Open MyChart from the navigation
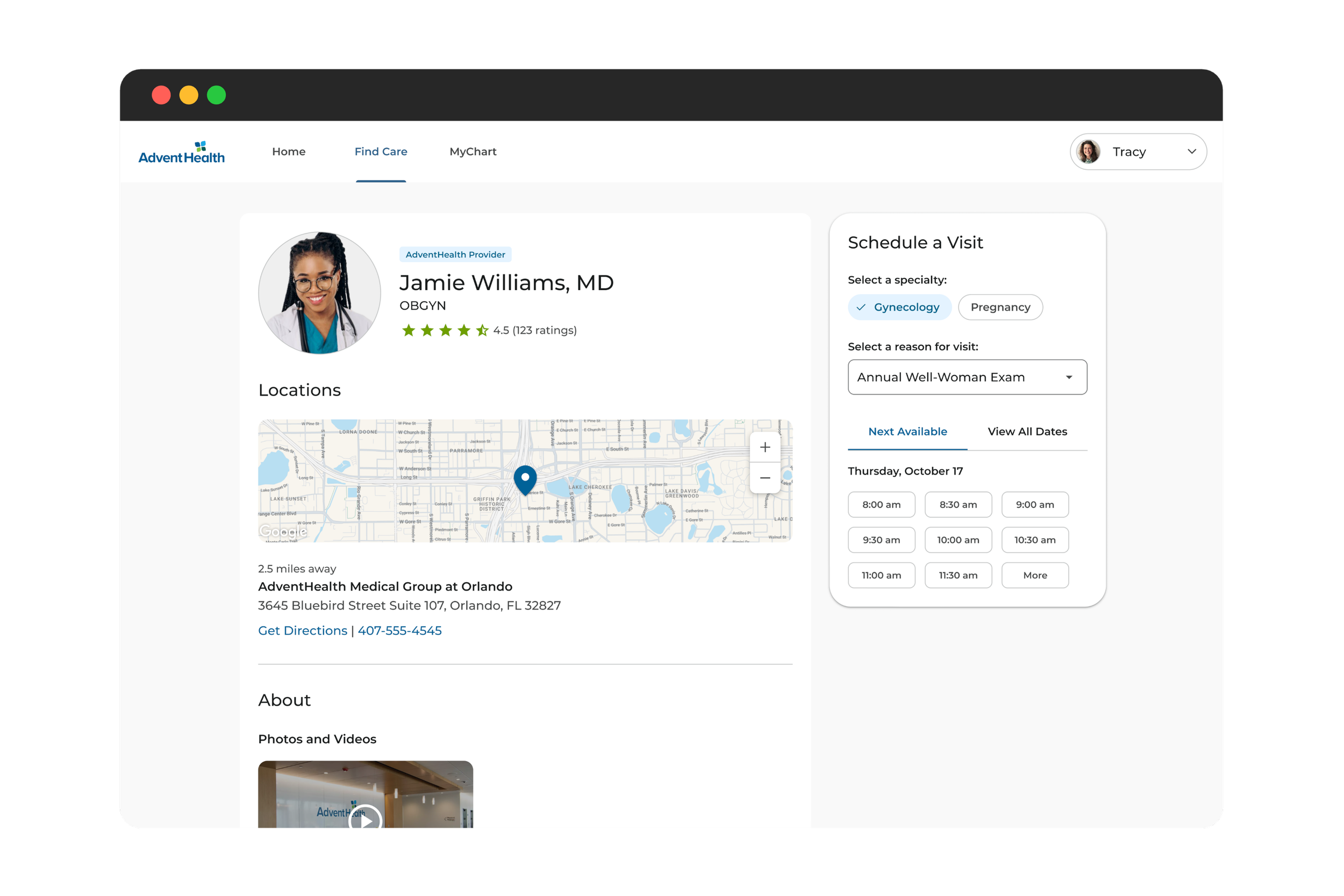 click(x=473, y=152)
